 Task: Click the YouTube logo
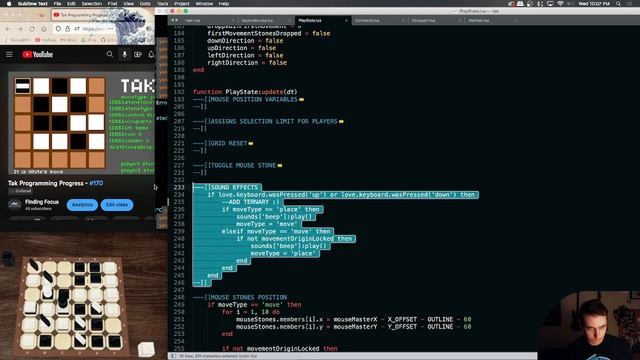pyautogui.click(x=38, y=55)
